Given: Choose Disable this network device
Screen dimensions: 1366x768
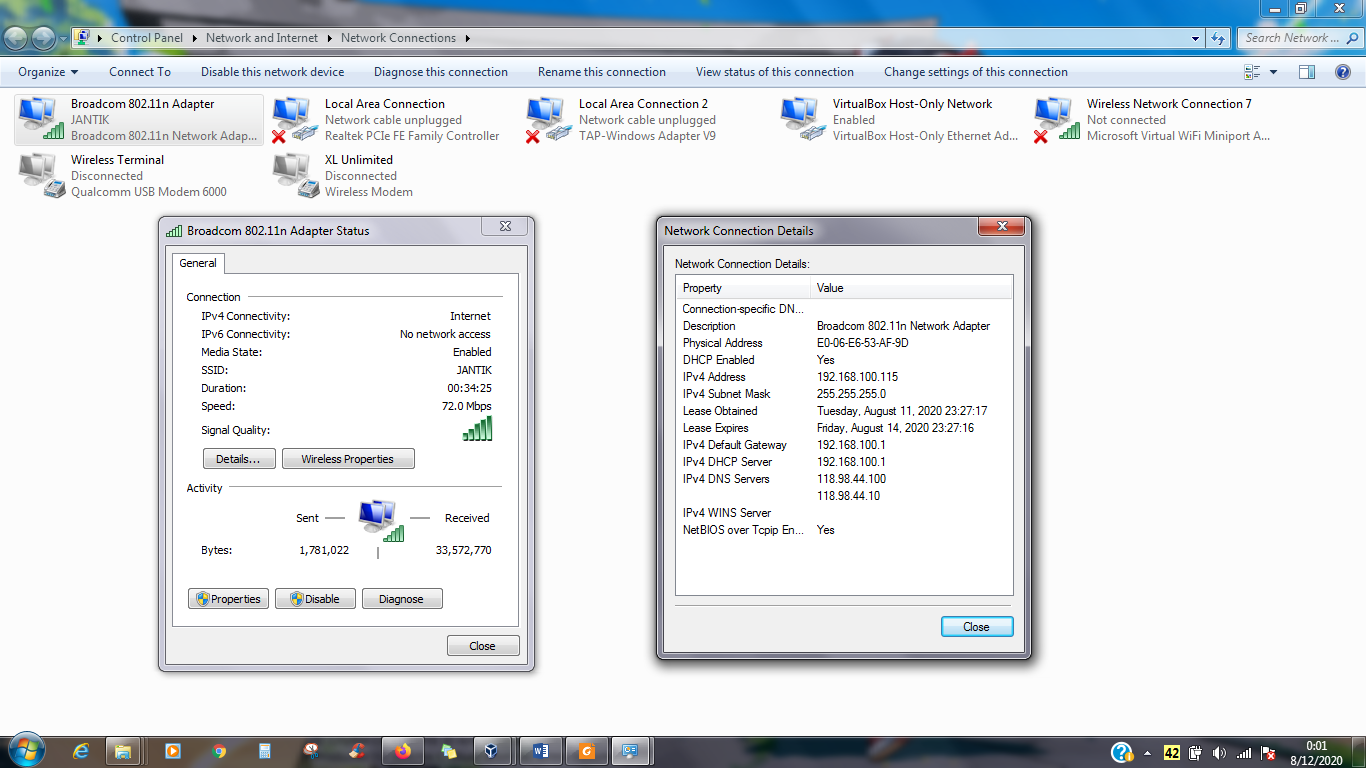Looking at the screenshot, I should (x=272, y=72).
